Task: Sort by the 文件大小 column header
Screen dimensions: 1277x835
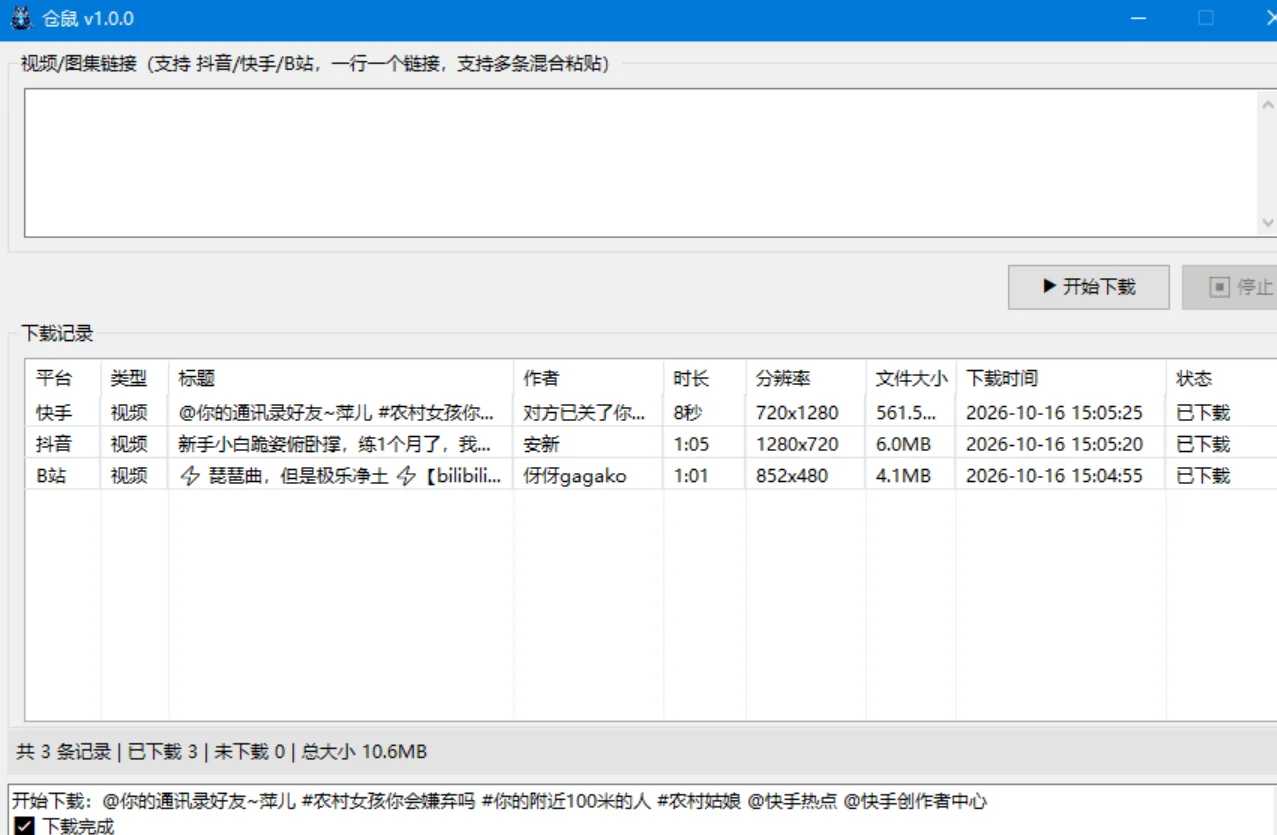Action: pyautogui.click(x=910, y=378)
